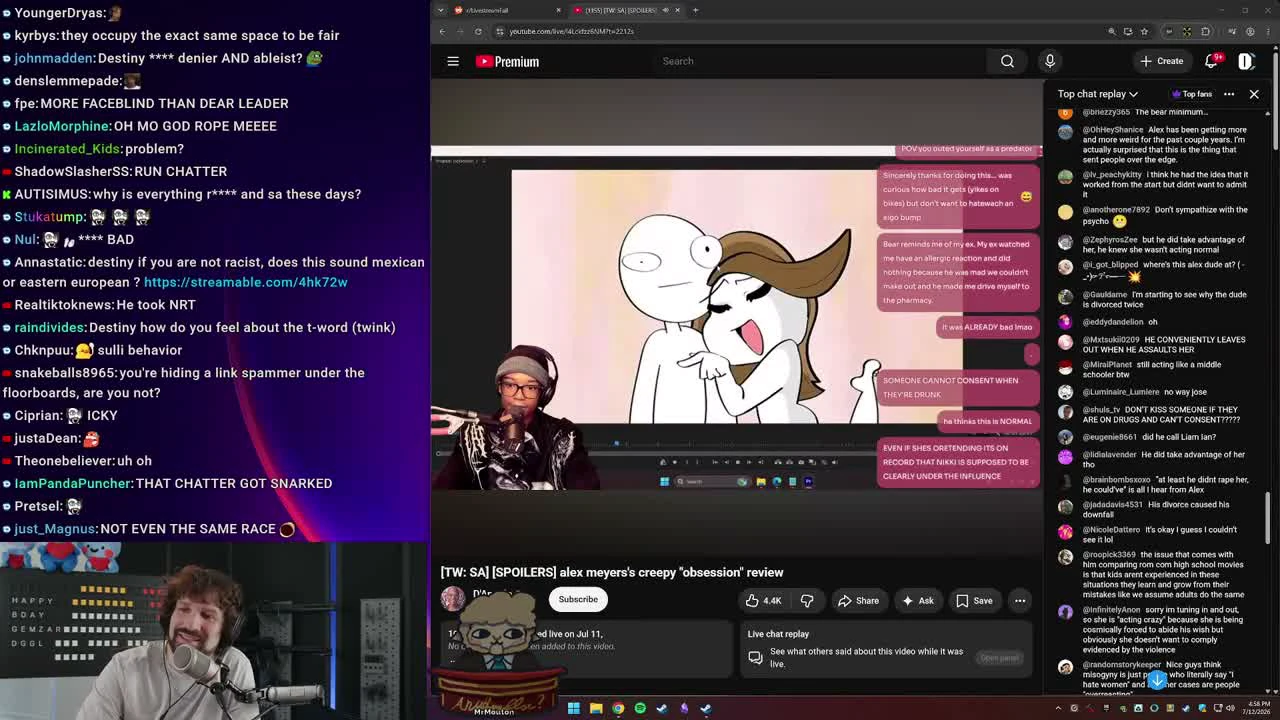Click @ZephyrosZee chat replay message
Image resolution: width=1280 pixels, height=720 pixels.
tap(1157, 246)
